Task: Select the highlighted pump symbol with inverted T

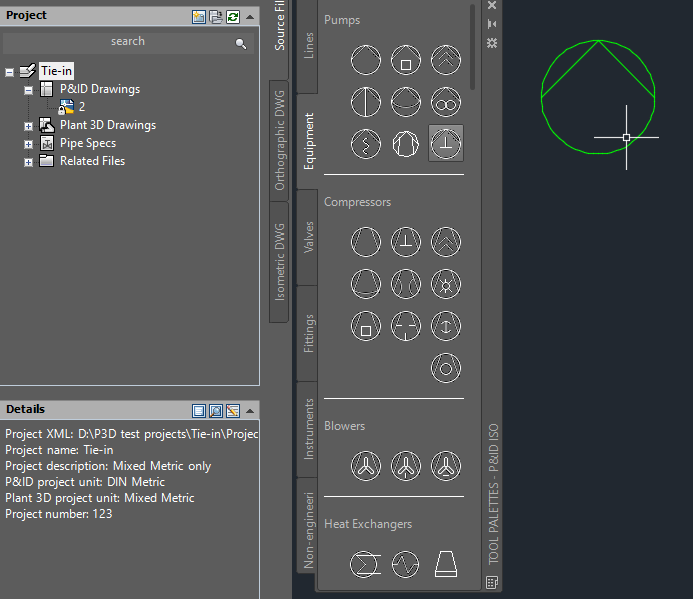Action: (446, 143)
